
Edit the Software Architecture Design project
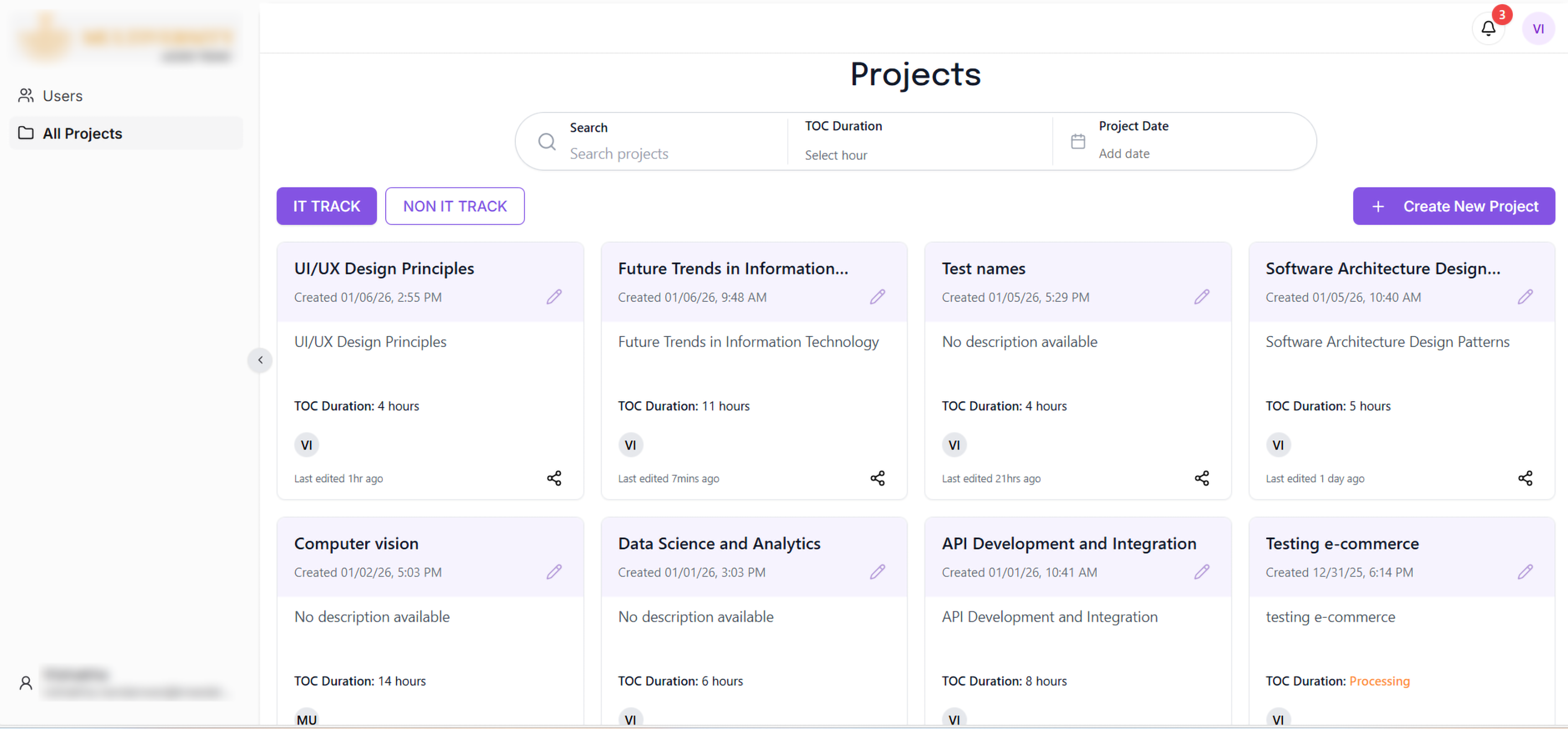tap(1525, 297)
